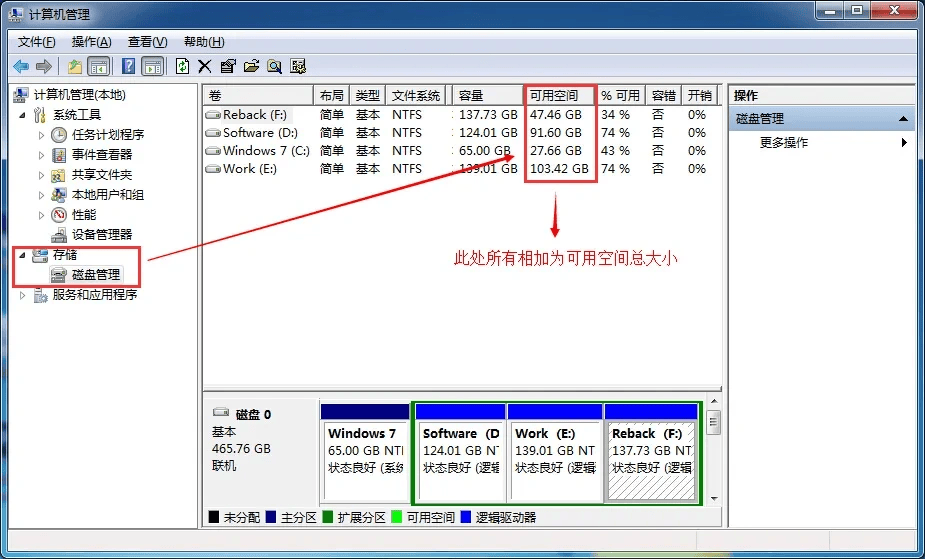Click the magnifier search icon in the toolbar

click(274, 66)
